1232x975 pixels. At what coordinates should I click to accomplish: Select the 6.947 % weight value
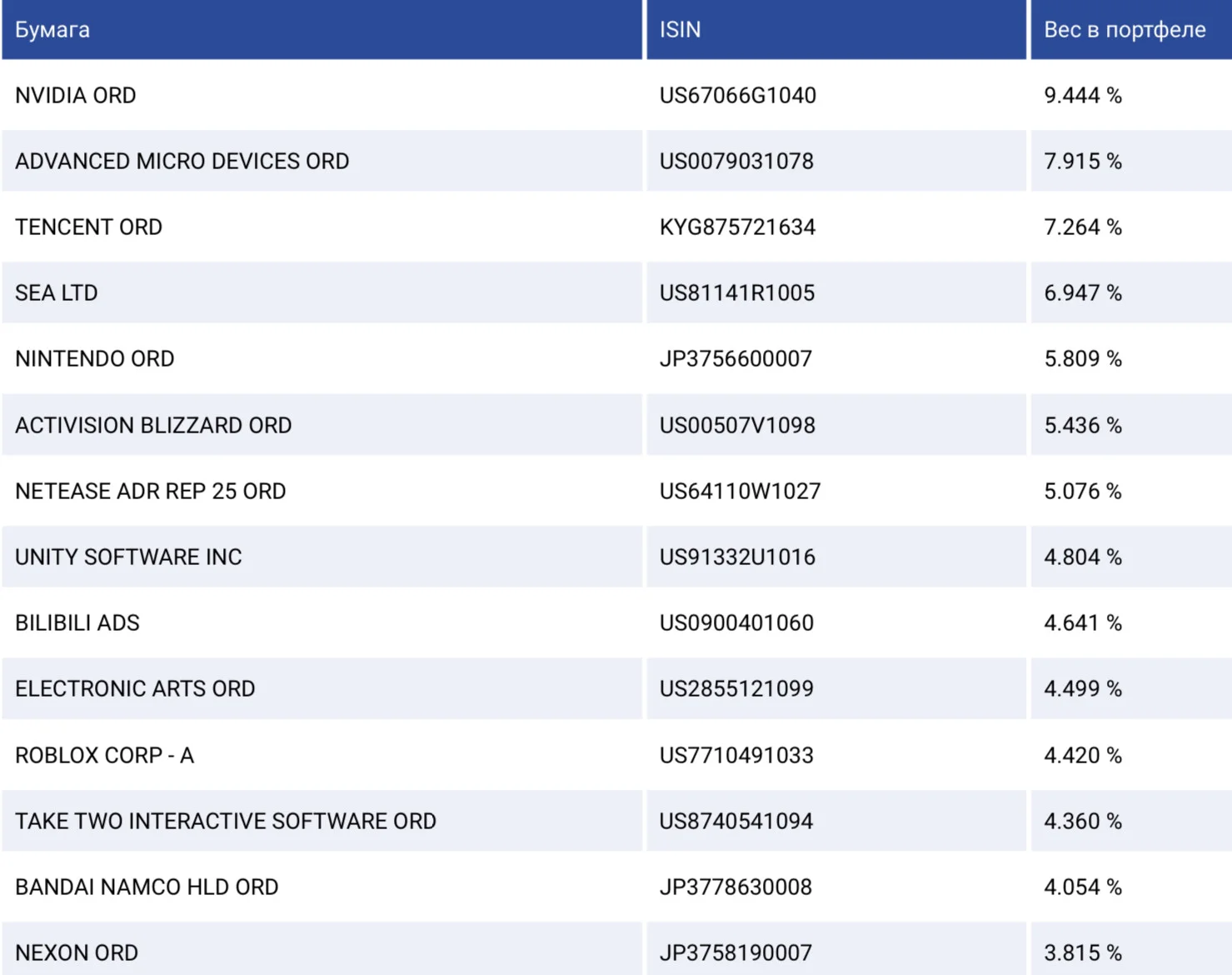1083,293
